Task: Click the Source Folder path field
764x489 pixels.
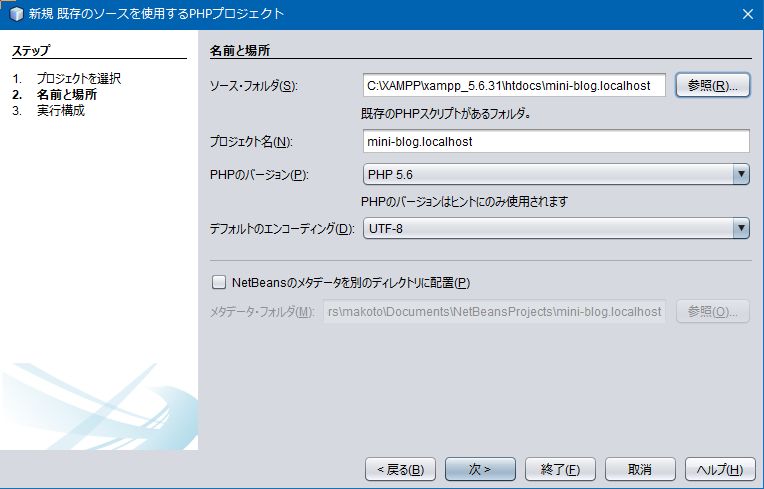Action: pyautogui.click(x=514, y=86)
